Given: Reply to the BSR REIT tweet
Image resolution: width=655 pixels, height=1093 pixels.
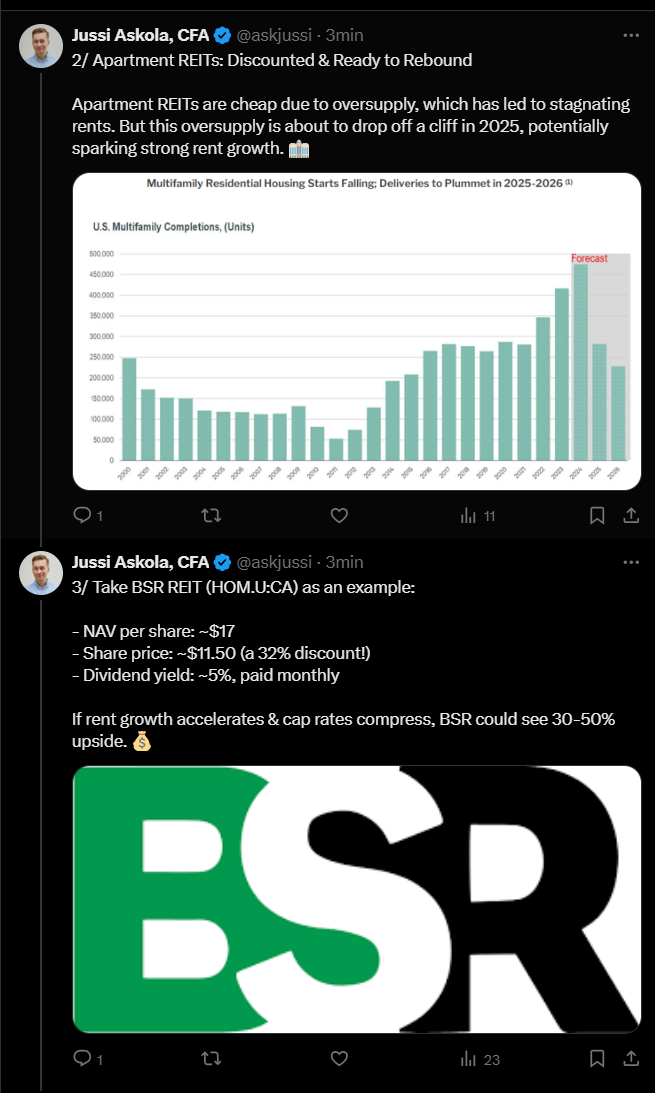Looking at the screenshot, I should point(83,1059).
